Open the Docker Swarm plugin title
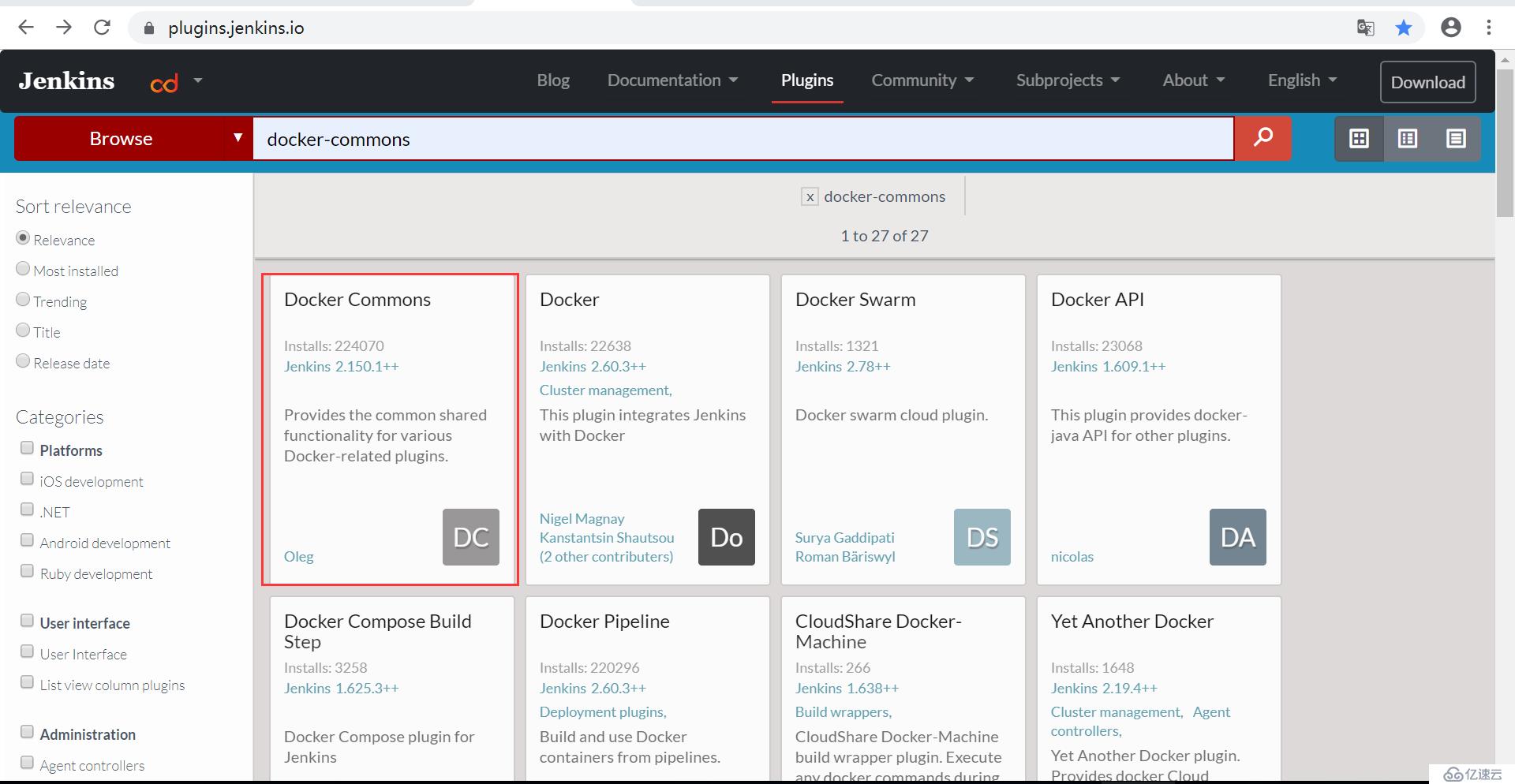Viewport: 1515px width, 784px height. coord(855,300)
